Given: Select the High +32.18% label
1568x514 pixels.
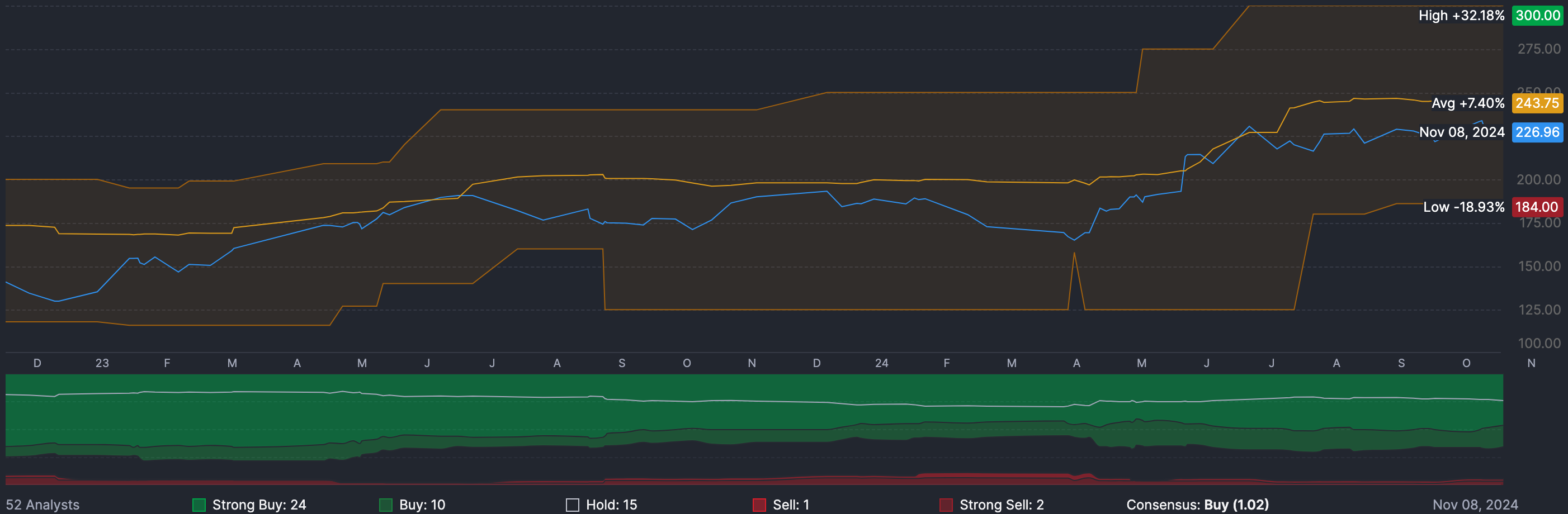Looking at the screenshot, I should [1461, 15].
